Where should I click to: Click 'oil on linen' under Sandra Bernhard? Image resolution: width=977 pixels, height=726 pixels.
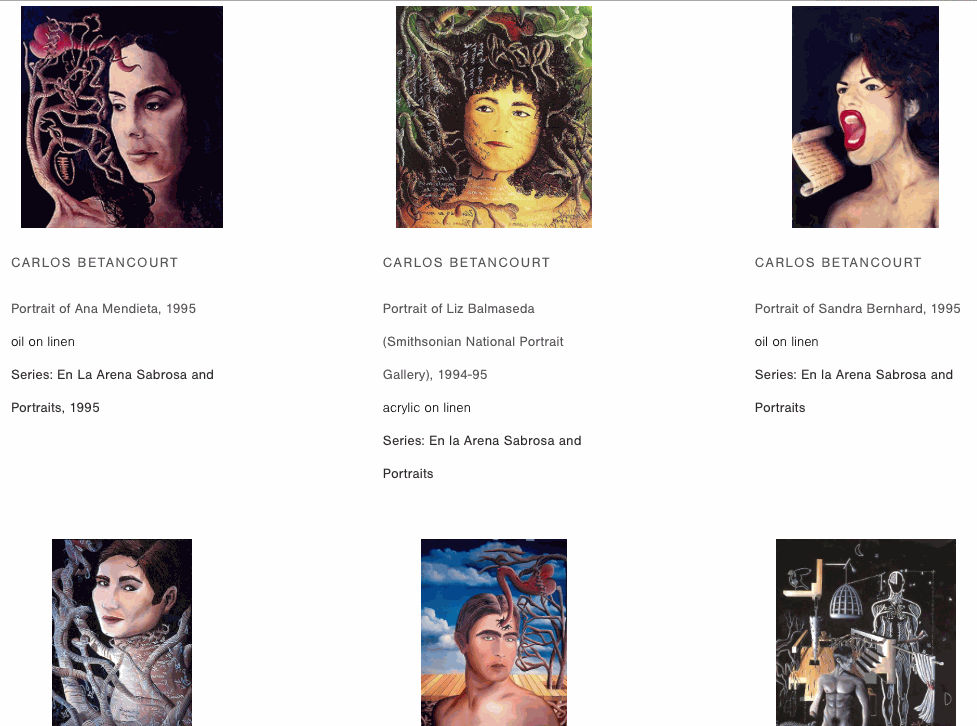(786, 342)
